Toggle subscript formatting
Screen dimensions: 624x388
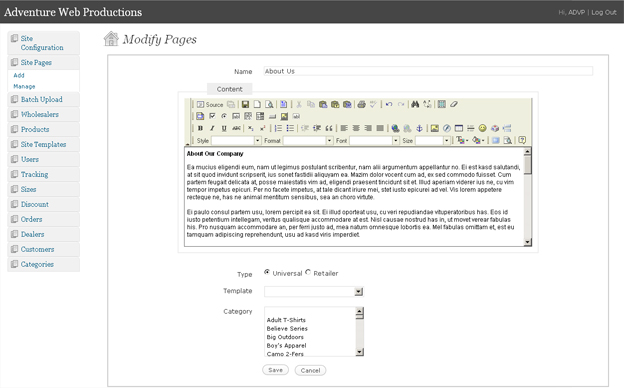coord(250,128)
